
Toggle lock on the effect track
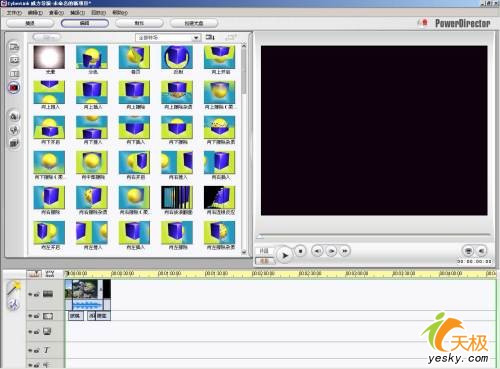(36, 316)
